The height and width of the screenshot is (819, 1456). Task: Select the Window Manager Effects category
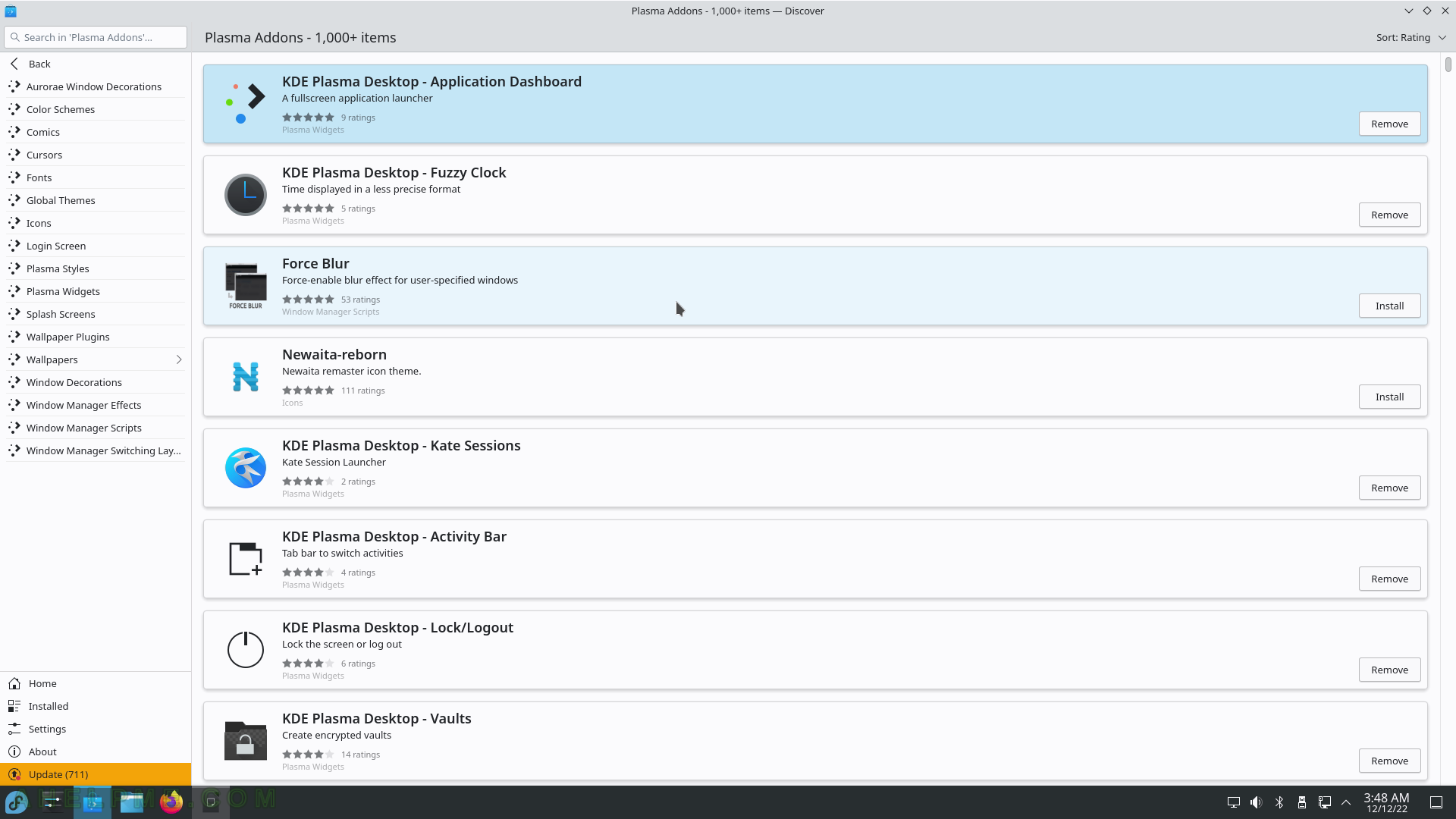tap(96, 405)
